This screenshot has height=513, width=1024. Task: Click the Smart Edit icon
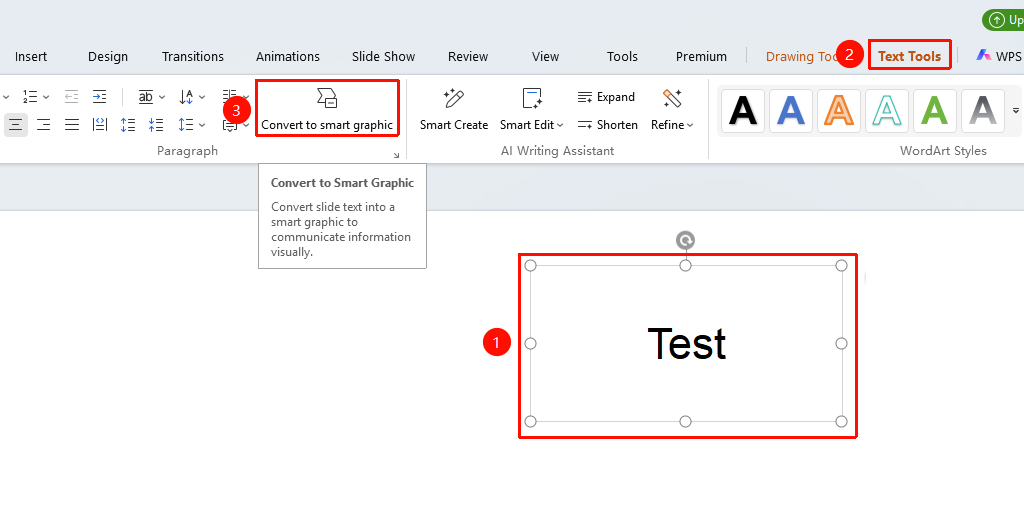click(x=532, y=99)
